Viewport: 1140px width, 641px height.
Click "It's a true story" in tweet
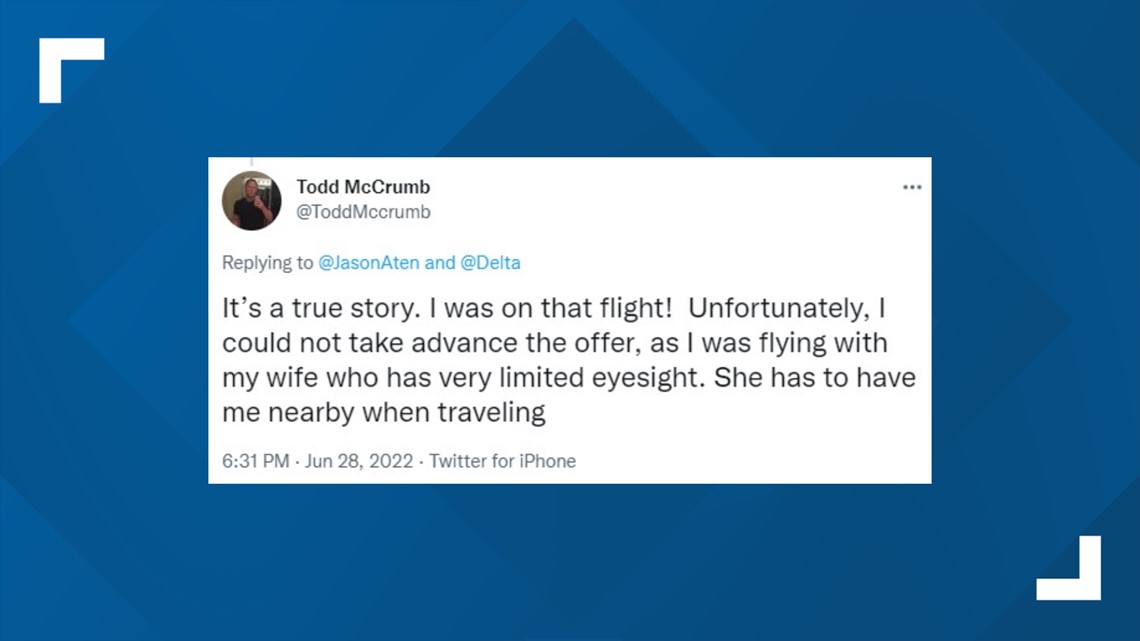click(320, 308)
